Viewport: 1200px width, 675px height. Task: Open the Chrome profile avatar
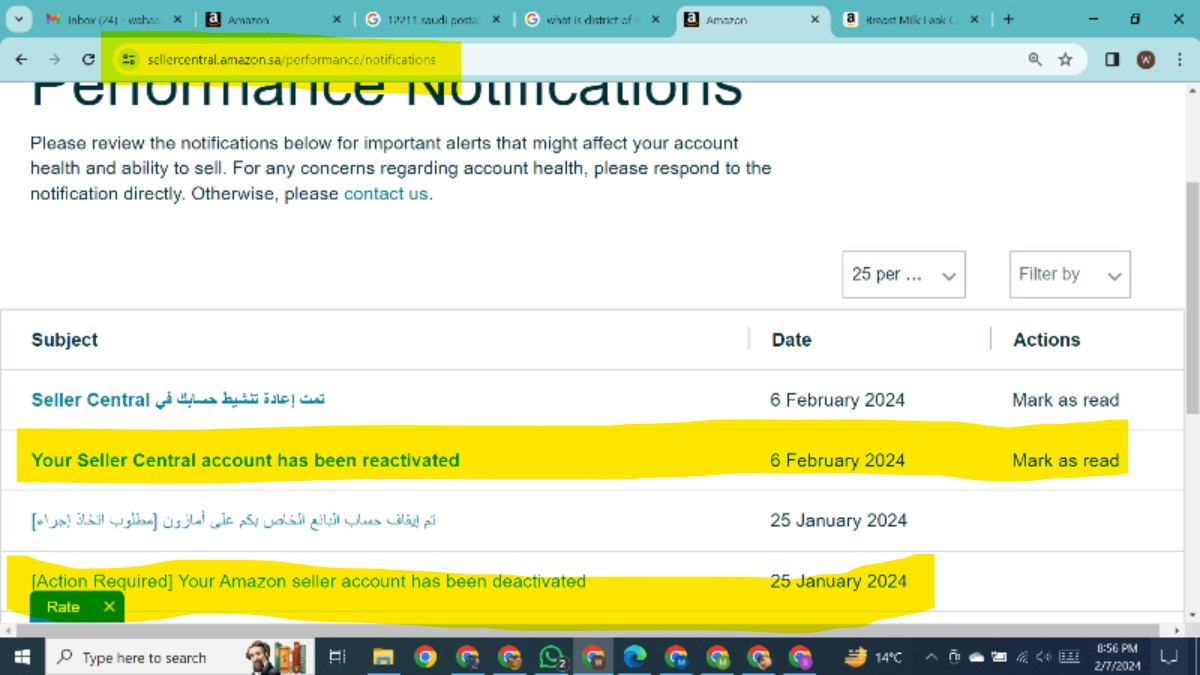click(1146, 59)
